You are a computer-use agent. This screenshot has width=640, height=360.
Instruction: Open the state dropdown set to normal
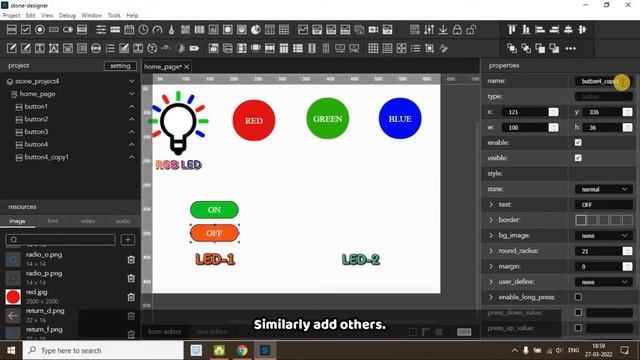click(x=604, y=189)
